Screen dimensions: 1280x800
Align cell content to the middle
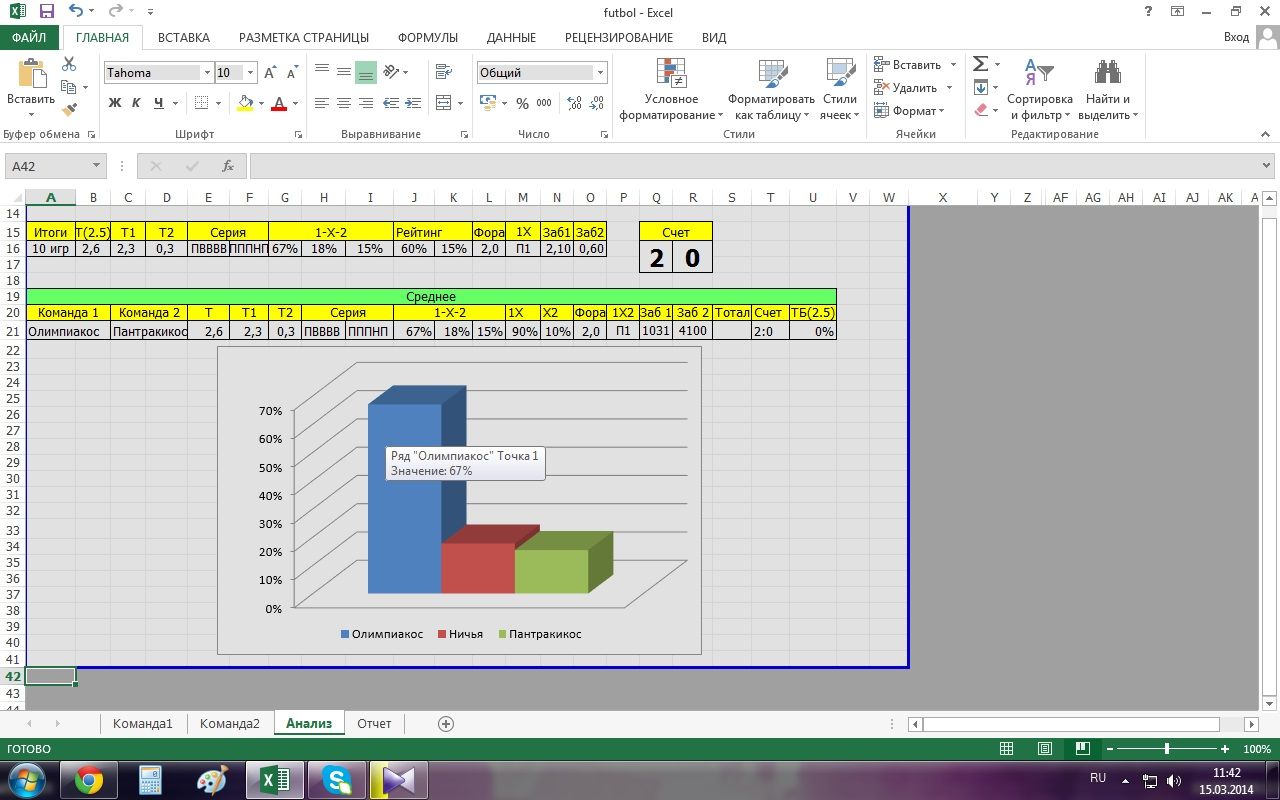click(344, 72)
